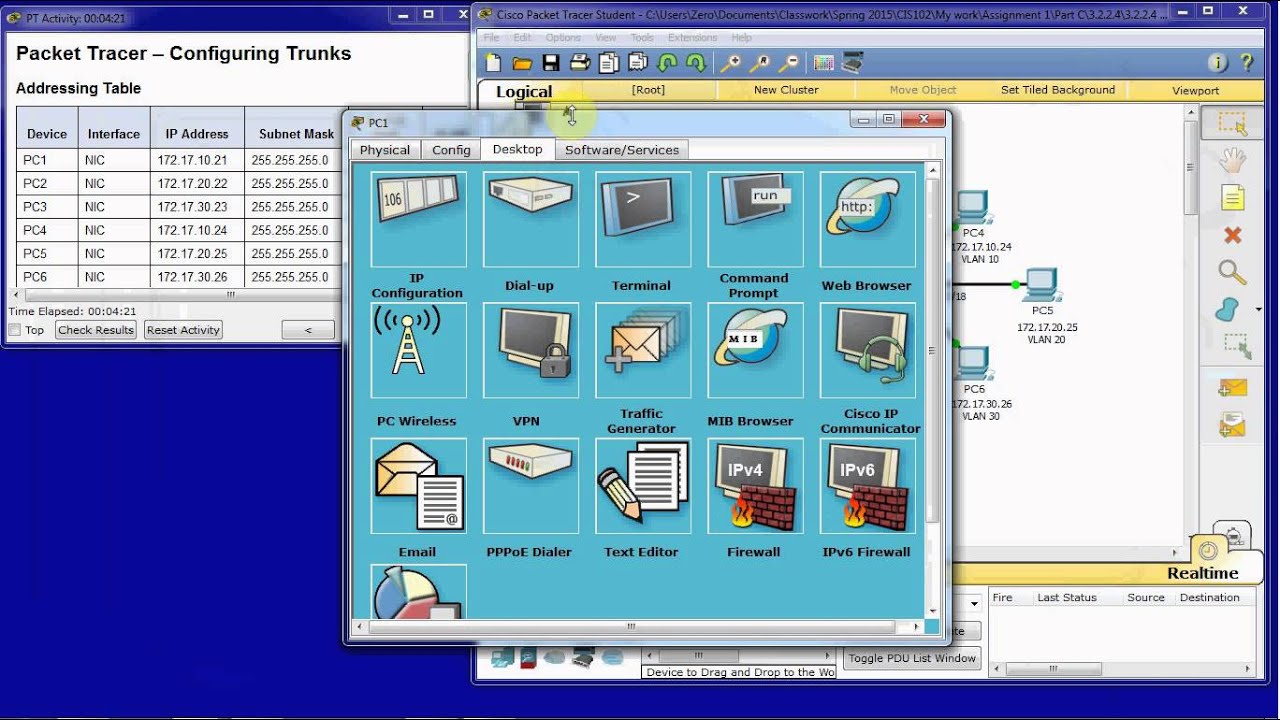This screenshot has height=720, width=1280.
Task: Click the Reset Activity button
Action: (183, 330)
